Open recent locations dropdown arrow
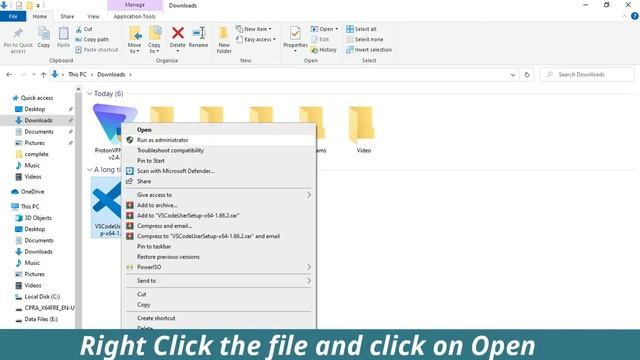The image size is (640, 360). pos(33,75)
